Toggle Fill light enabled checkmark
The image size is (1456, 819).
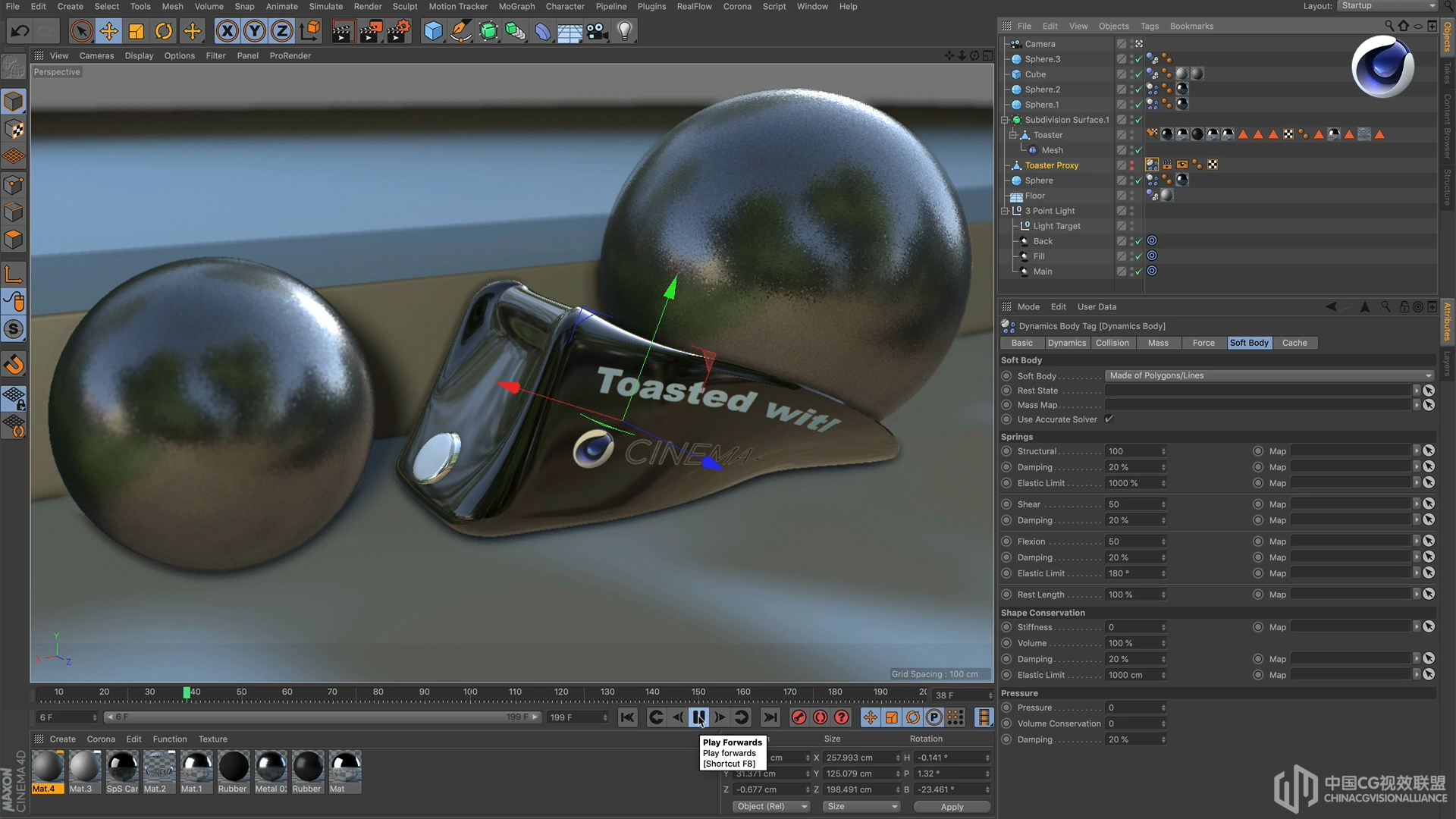click(x=1138, y=256)
